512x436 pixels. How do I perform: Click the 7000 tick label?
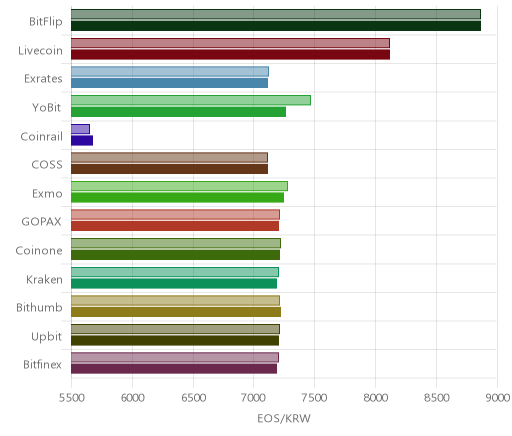tap(254, 398)
